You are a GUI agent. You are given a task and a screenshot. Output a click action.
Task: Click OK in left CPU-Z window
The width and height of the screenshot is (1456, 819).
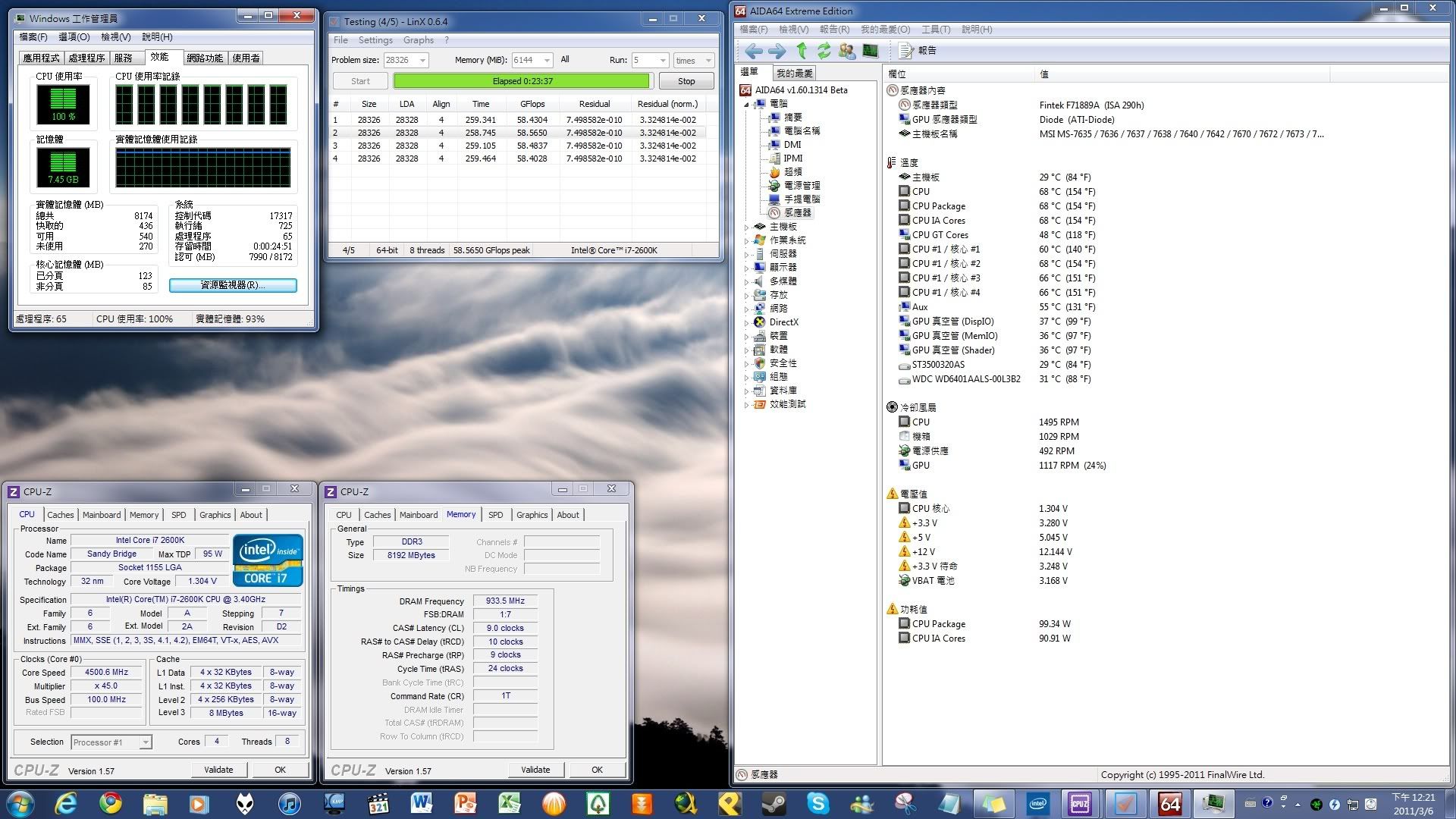point(281,770)
